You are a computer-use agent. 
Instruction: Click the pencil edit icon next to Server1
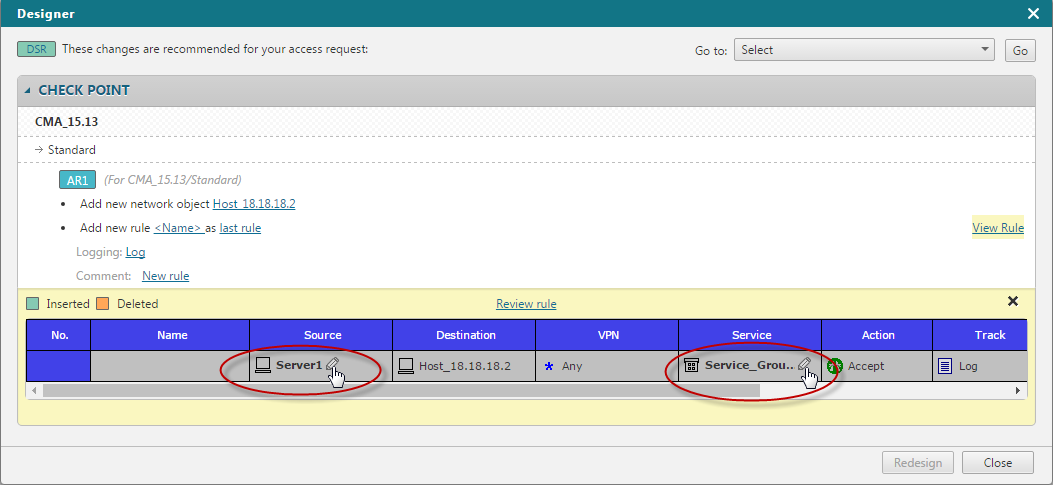pos(331,365)
